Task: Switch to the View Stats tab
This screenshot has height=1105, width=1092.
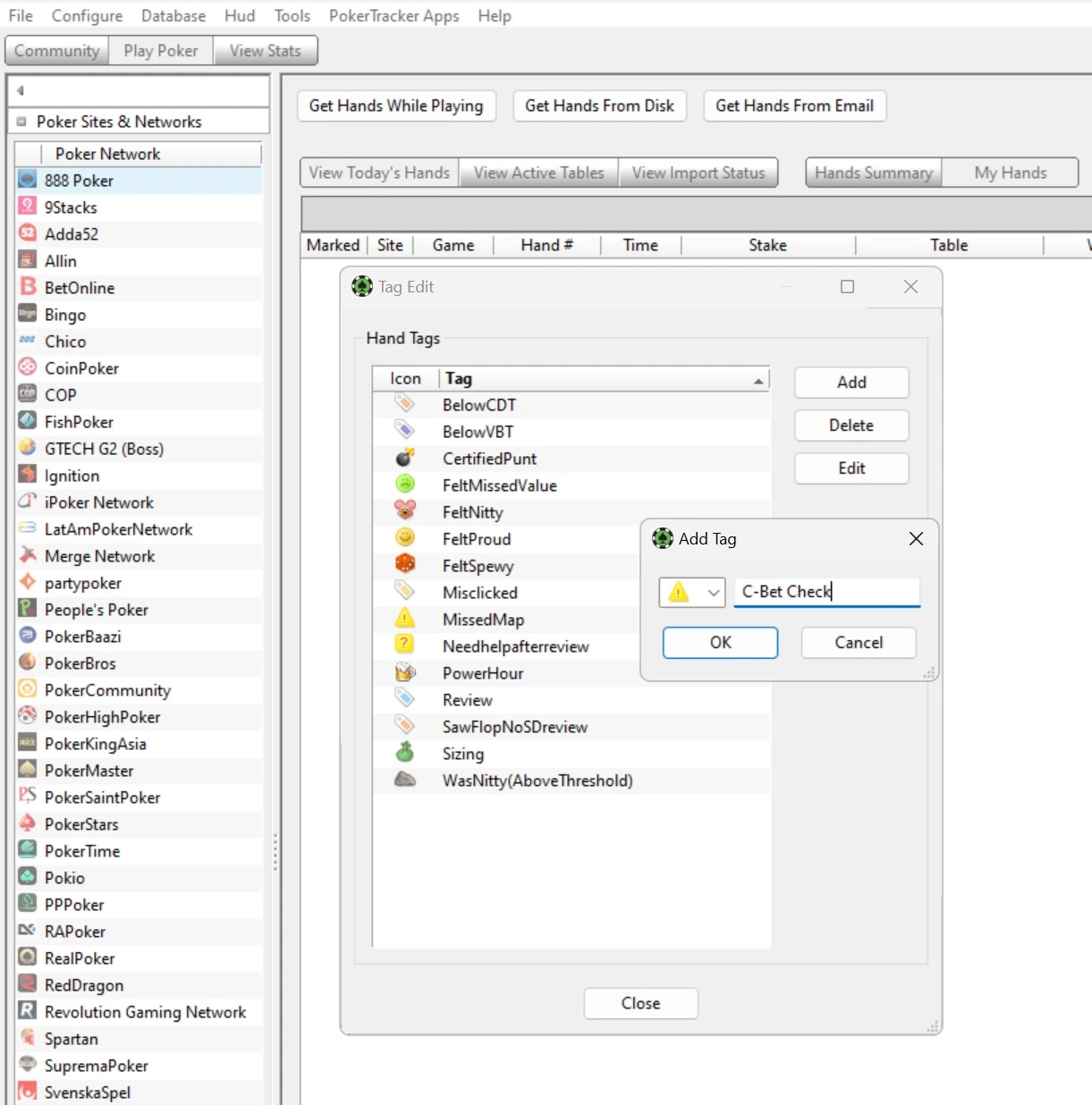Action: point(266,51)
